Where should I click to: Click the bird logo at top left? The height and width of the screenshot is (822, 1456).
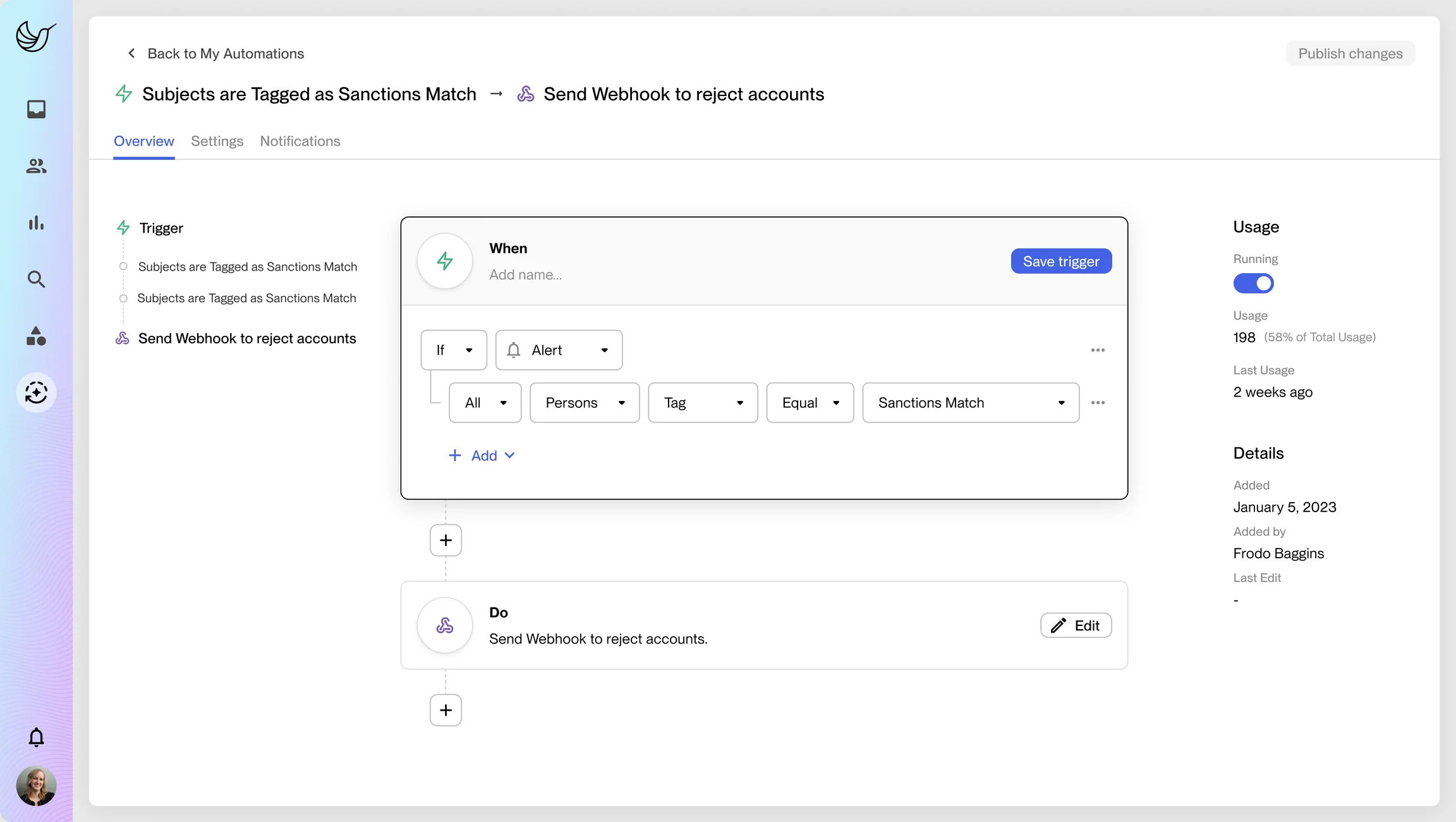36,36
